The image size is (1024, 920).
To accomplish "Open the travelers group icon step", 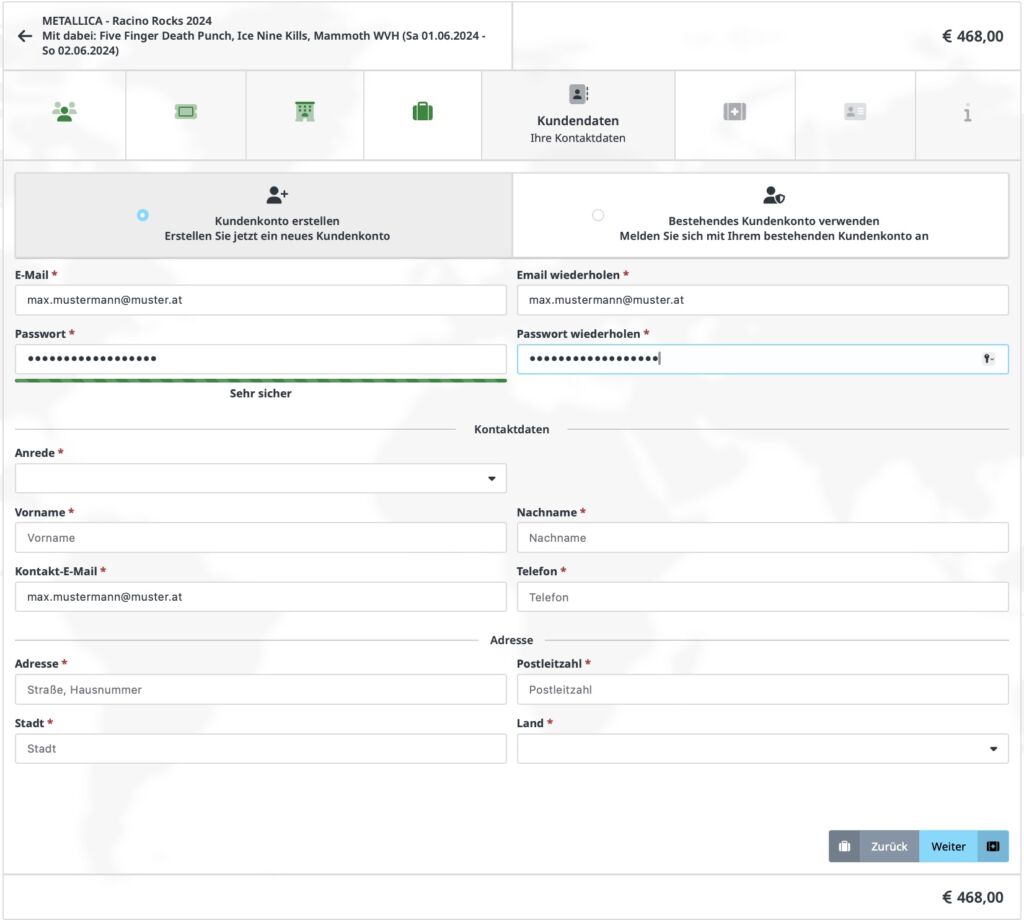I will click(x=65, y=112).
